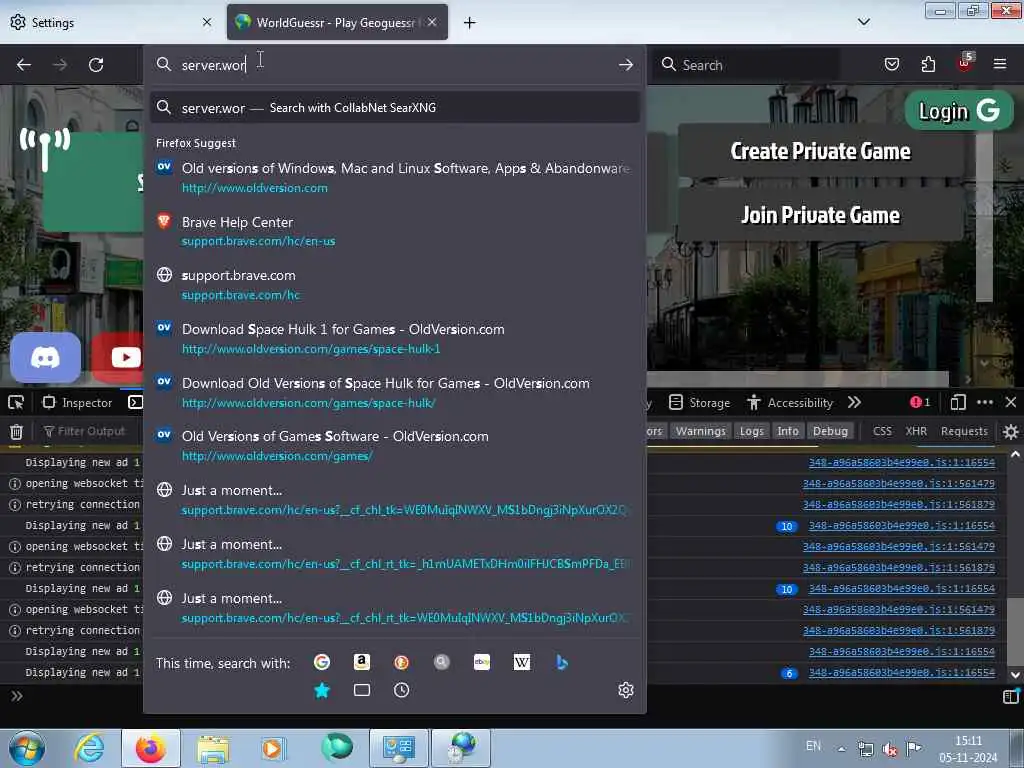Click the error count badge
The width and height of the screenshot is (1024, 768).
[920, 402]
